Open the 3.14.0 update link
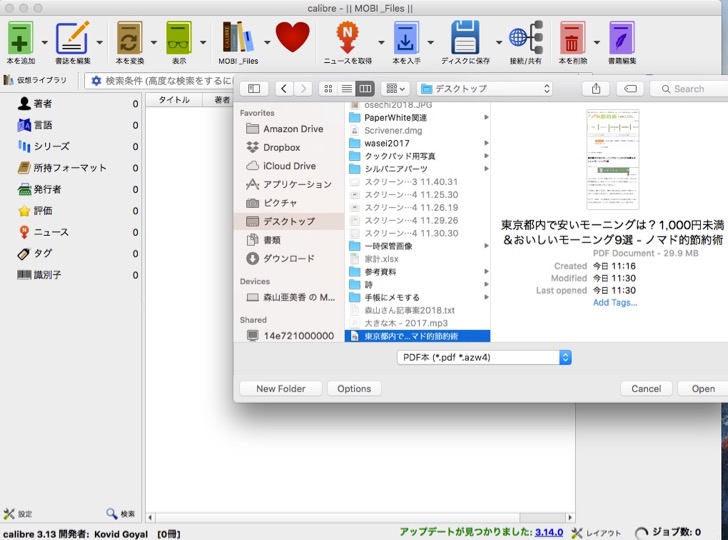The width and height of the screenshot is (728, 540). click(x=549, y=532)
